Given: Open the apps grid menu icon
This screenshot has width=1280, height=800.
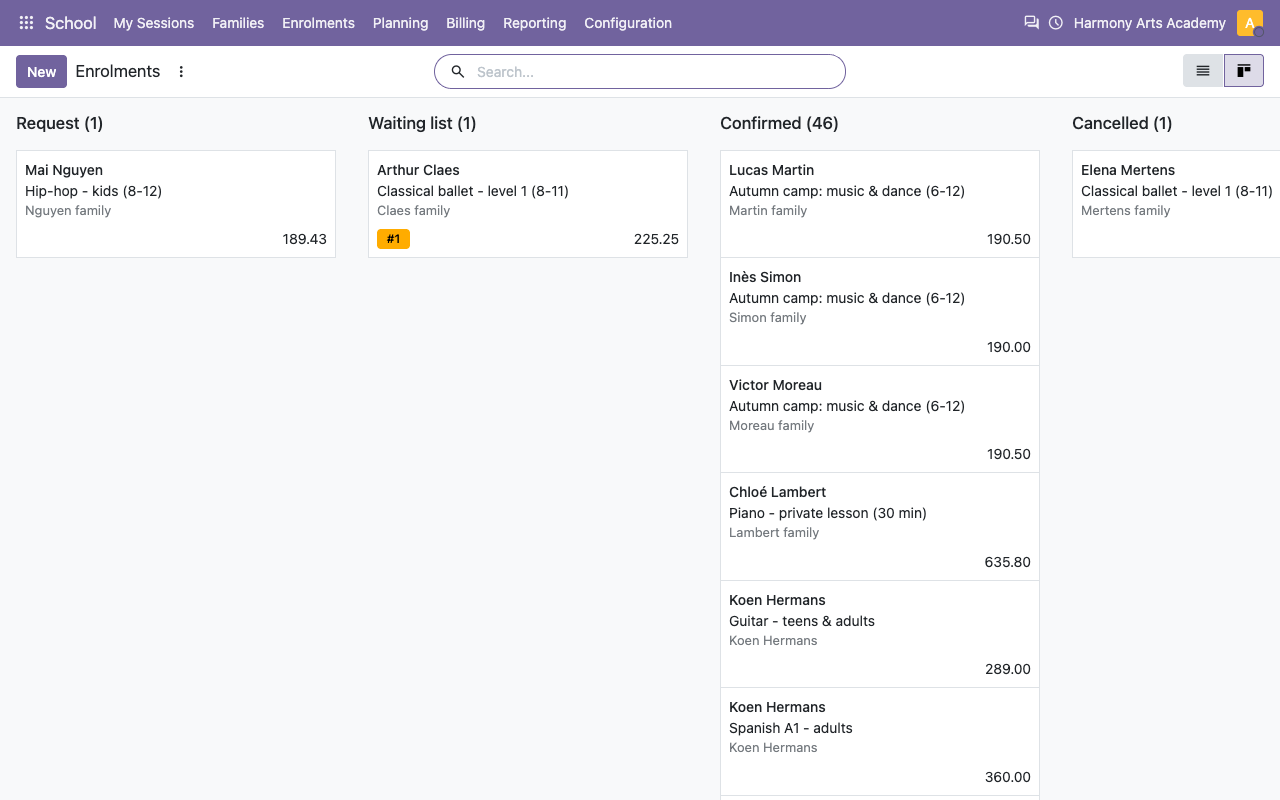Looking at the screenshot, I should tap(26, 23).
